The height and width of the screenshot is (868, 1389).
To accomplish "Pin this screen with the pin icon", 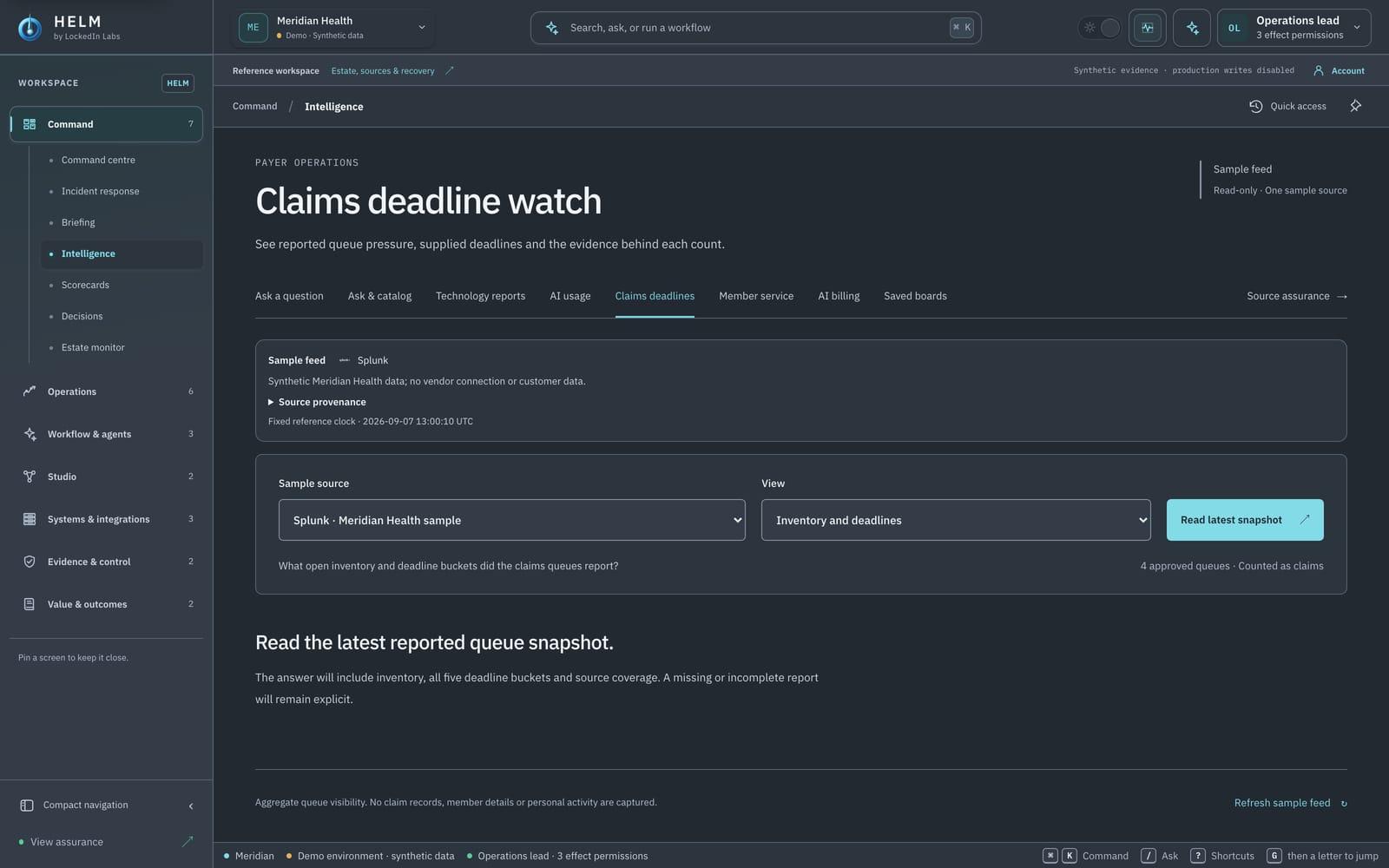I will tap(1355, 106).
